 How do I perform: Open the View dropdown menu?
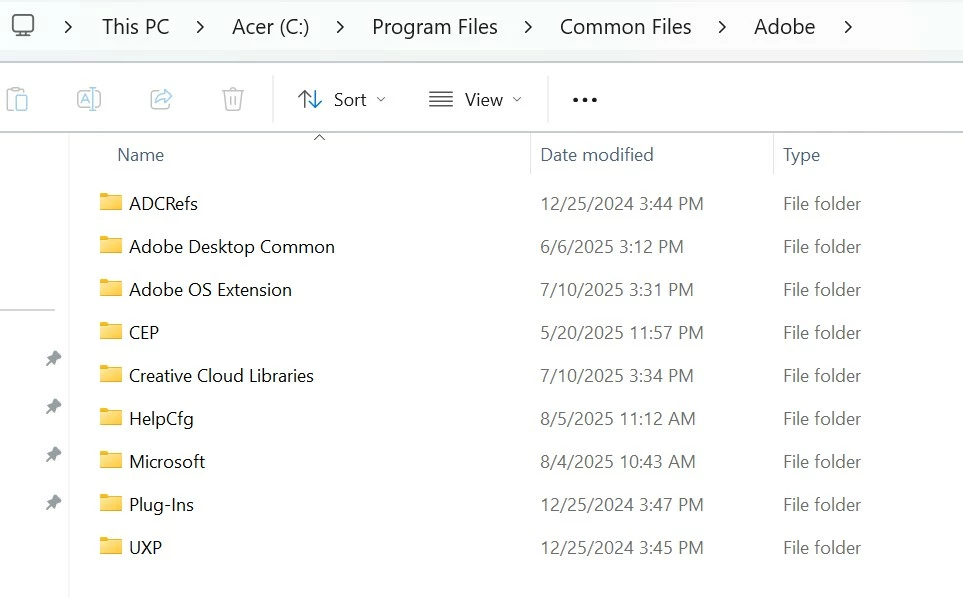click(475, 99)
